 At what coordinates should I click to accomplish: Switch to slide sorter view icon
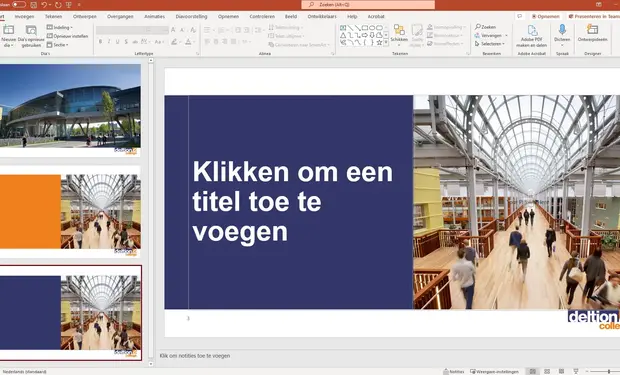[547, 371]
